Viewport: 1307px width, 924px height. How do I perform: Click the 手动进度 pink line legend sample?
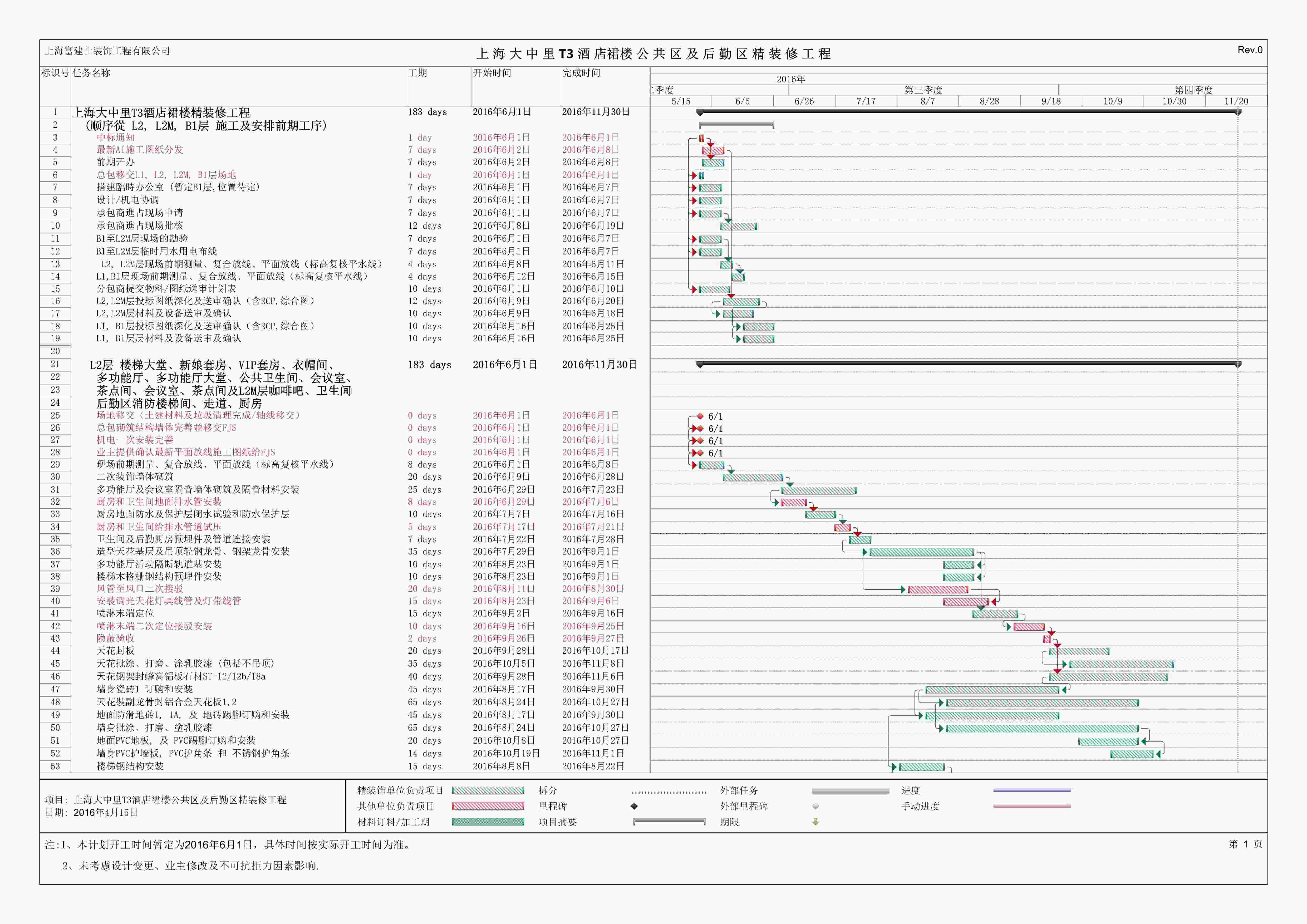1032,806
